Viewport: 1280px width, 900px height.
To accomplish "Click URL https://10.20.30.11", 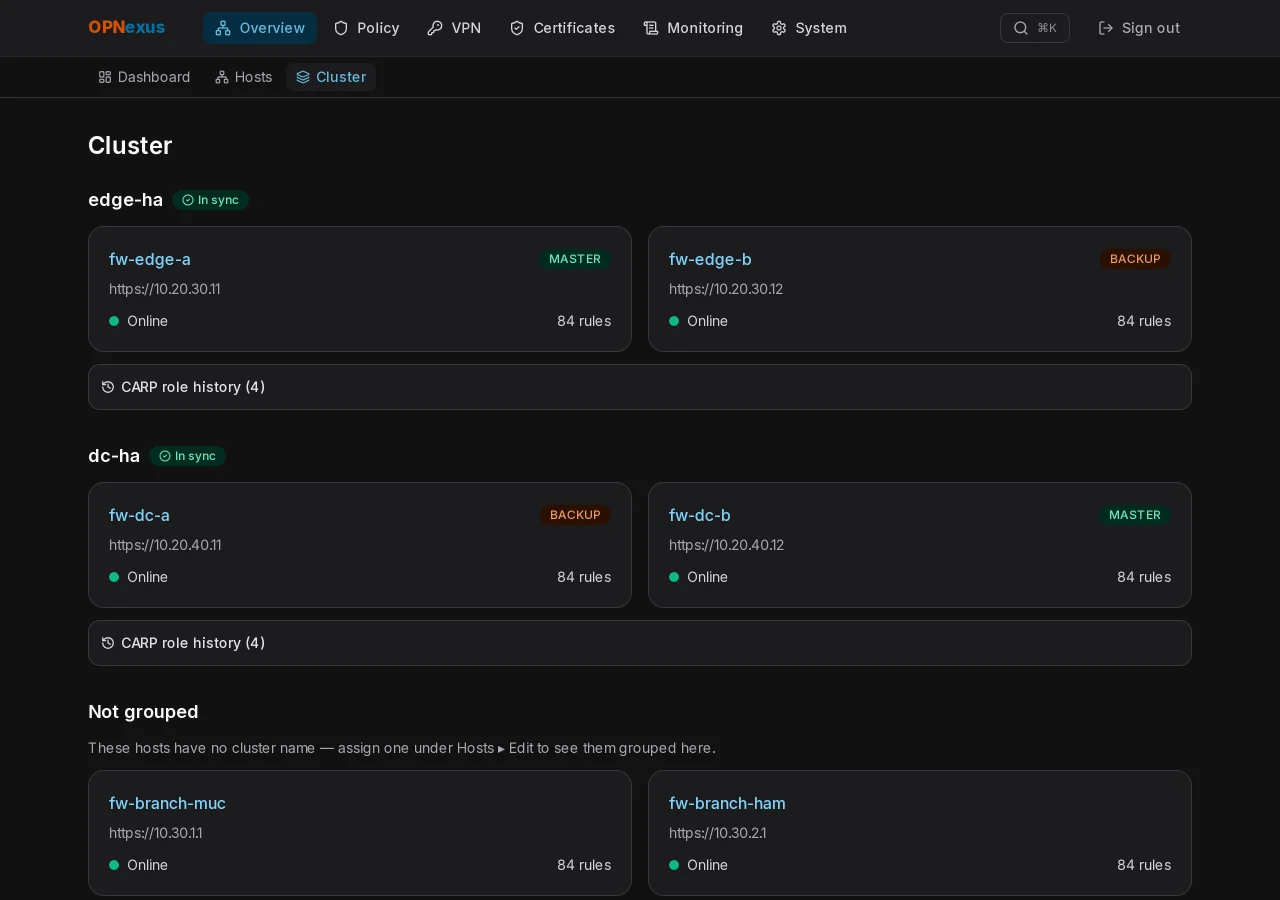I will (x=165, y=289).
